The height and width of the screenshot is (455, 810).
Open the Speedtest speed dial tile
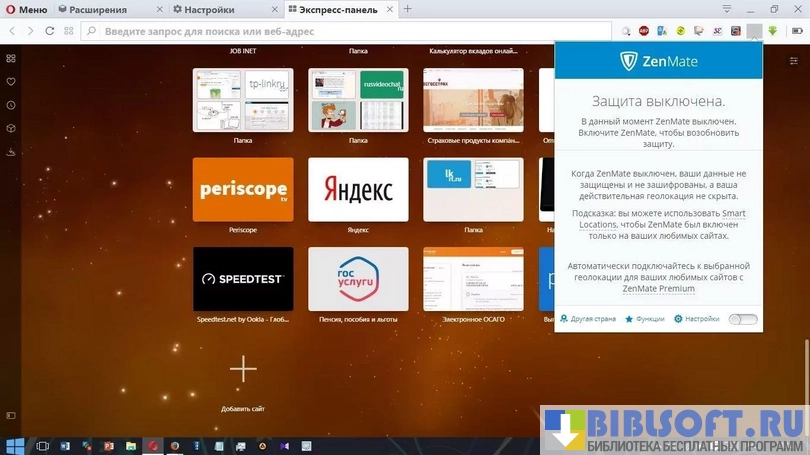point(243,279)
